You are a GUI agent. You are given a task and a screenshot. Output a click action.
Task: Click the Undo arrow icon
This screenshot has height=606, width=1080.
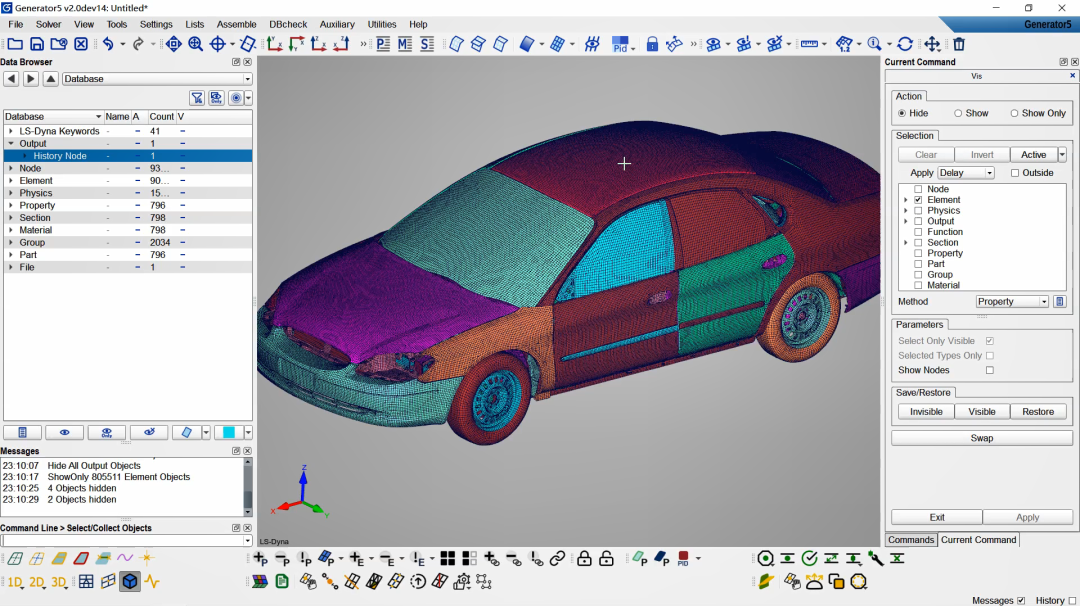[x=108, y=44]
